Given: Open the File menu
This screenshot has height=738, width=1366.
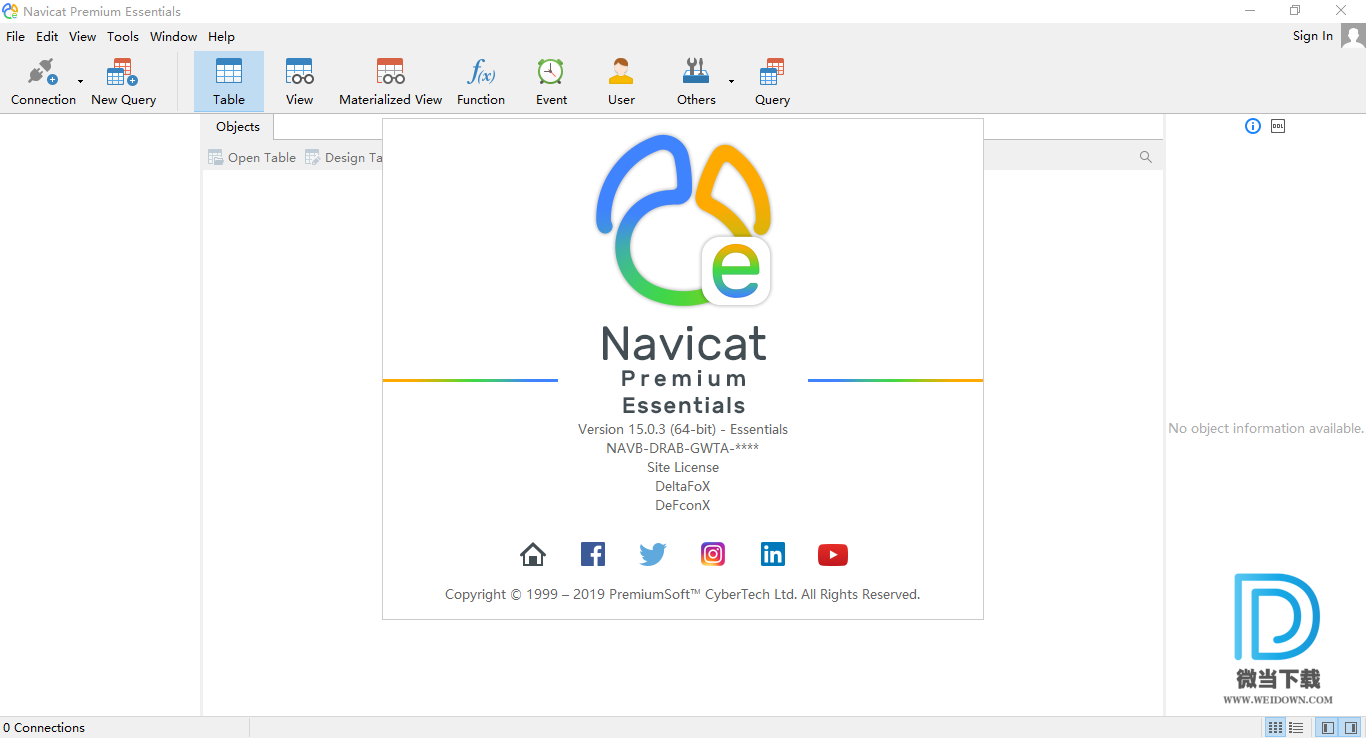Looking at the screenshot, I should click(15, 36).
